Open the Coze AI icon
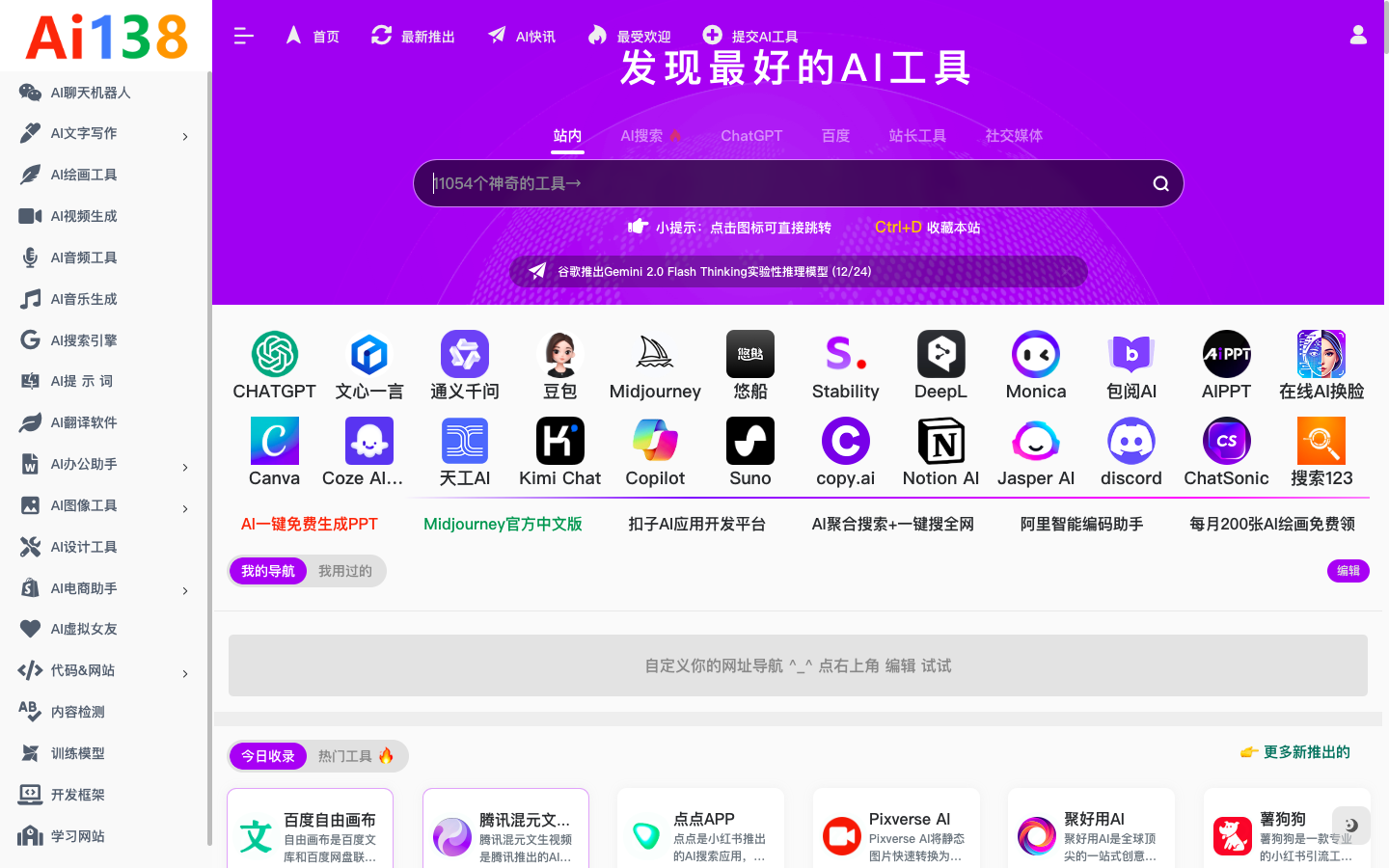This screenshot has width=1389, height=868. (369, 441)
